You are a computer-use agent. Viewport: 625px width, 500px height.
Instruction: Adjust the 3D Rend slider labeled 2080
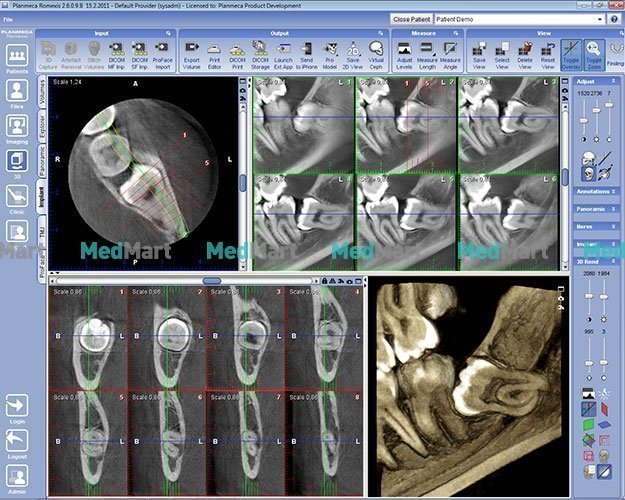pyautogui.click(x=589, y=296)
